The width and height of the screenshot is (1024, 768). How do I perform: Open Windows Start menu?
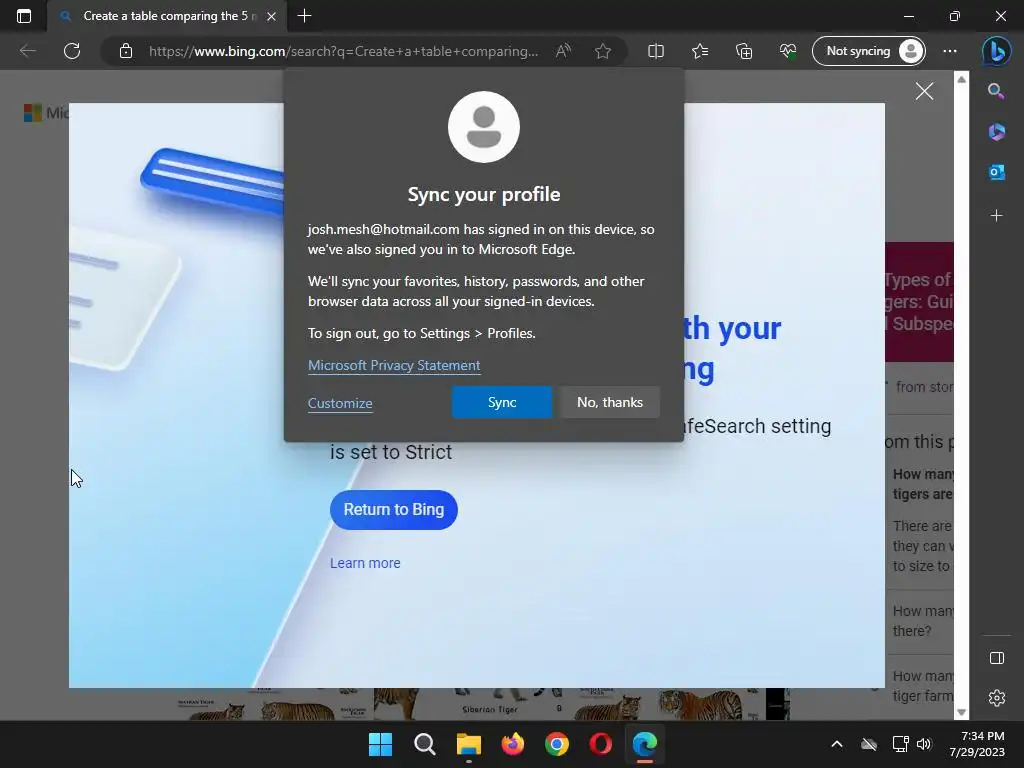[x=380, y=744]
